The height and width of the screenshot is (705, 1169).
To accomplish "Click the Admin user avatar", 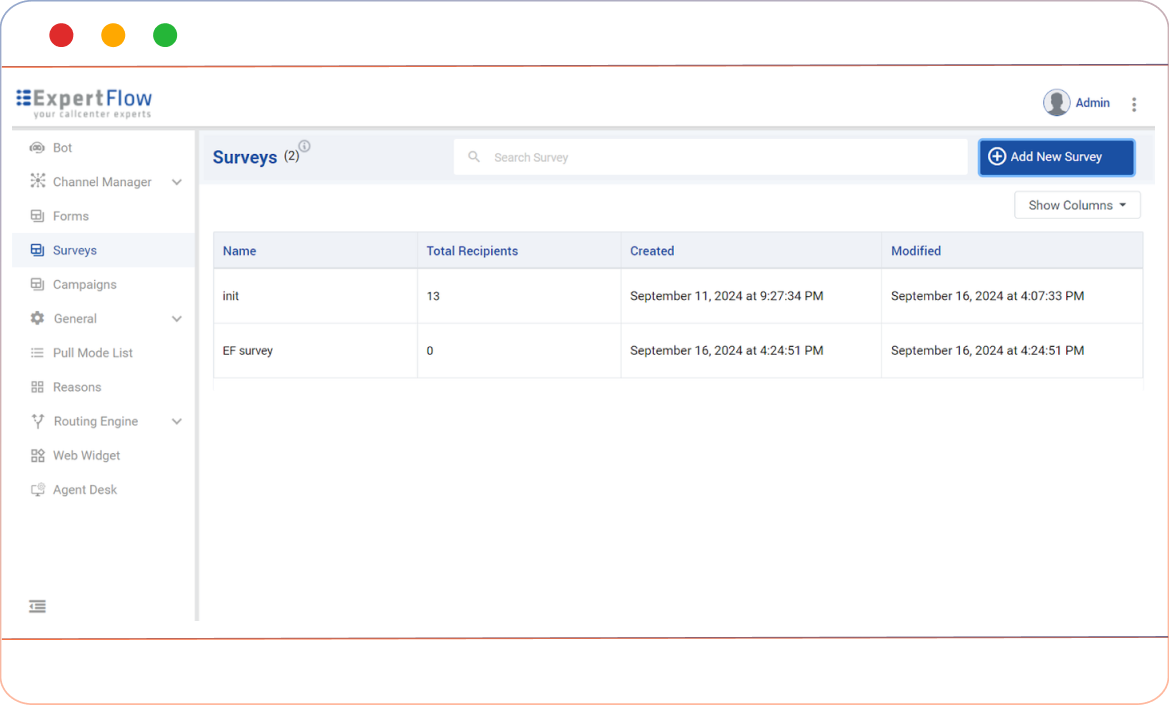I will pyautogui.click(x=1056, y=103).
